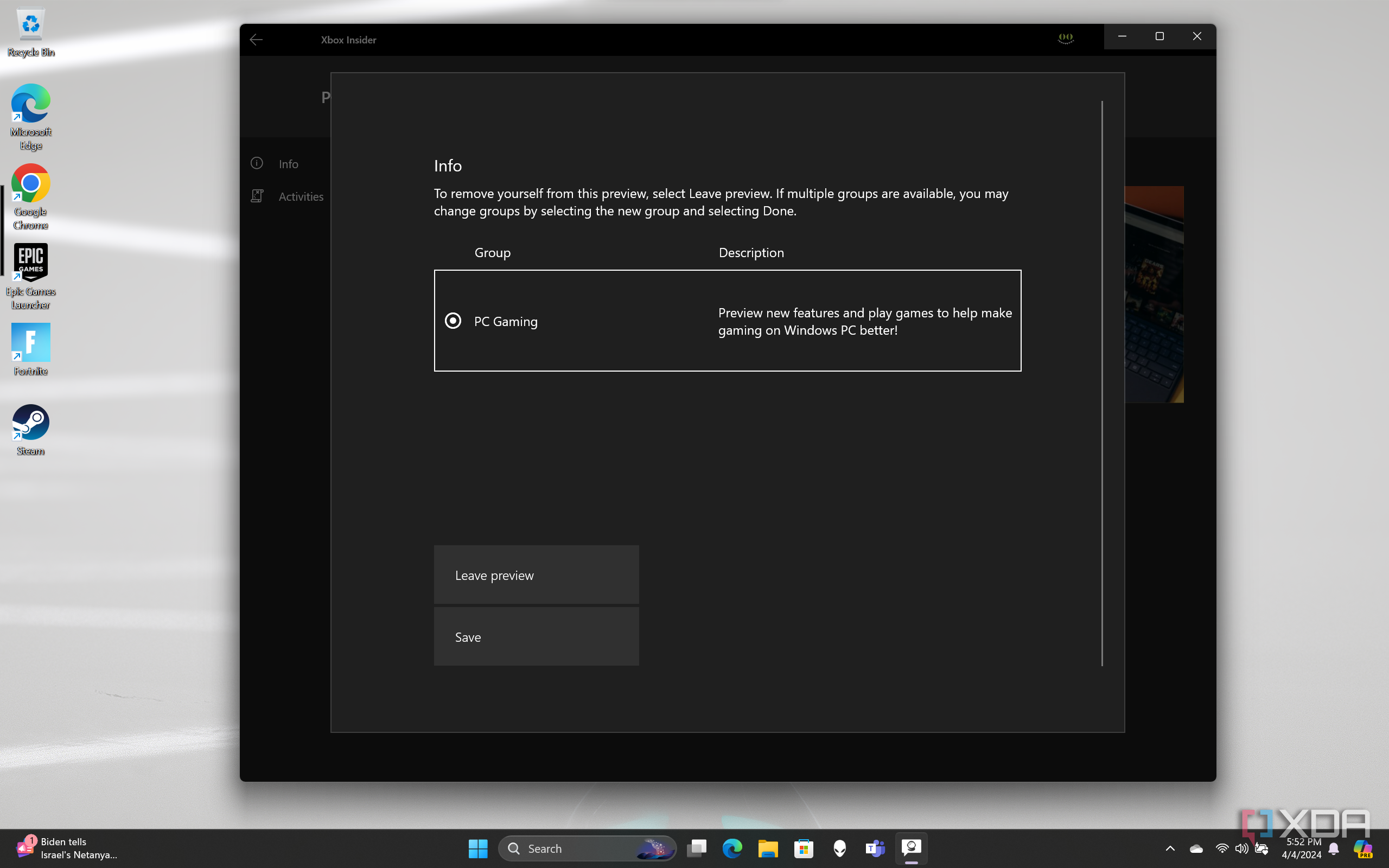Open the volume control in system tray
This screenshot has width=1389, height=868.
(1241, 848)
